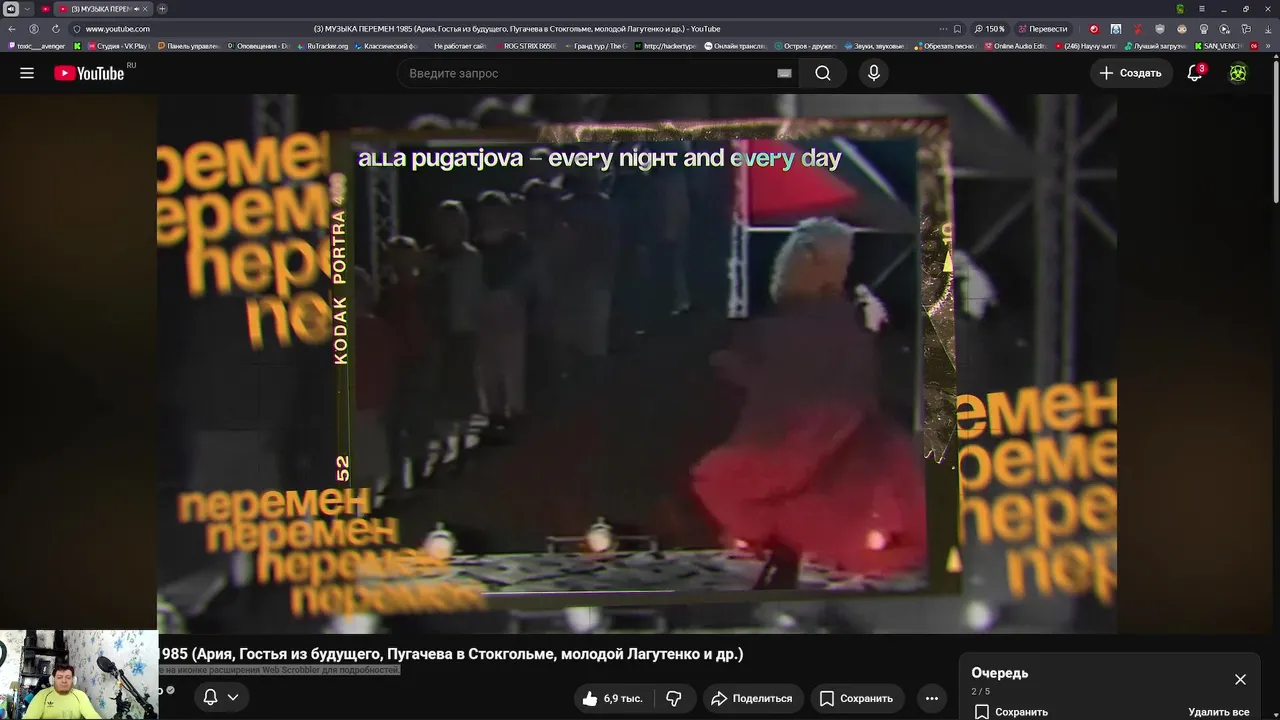The image size is (1280, 720).
Task: Go to YouTube home via logo
Action: click(x=89, y=73)
